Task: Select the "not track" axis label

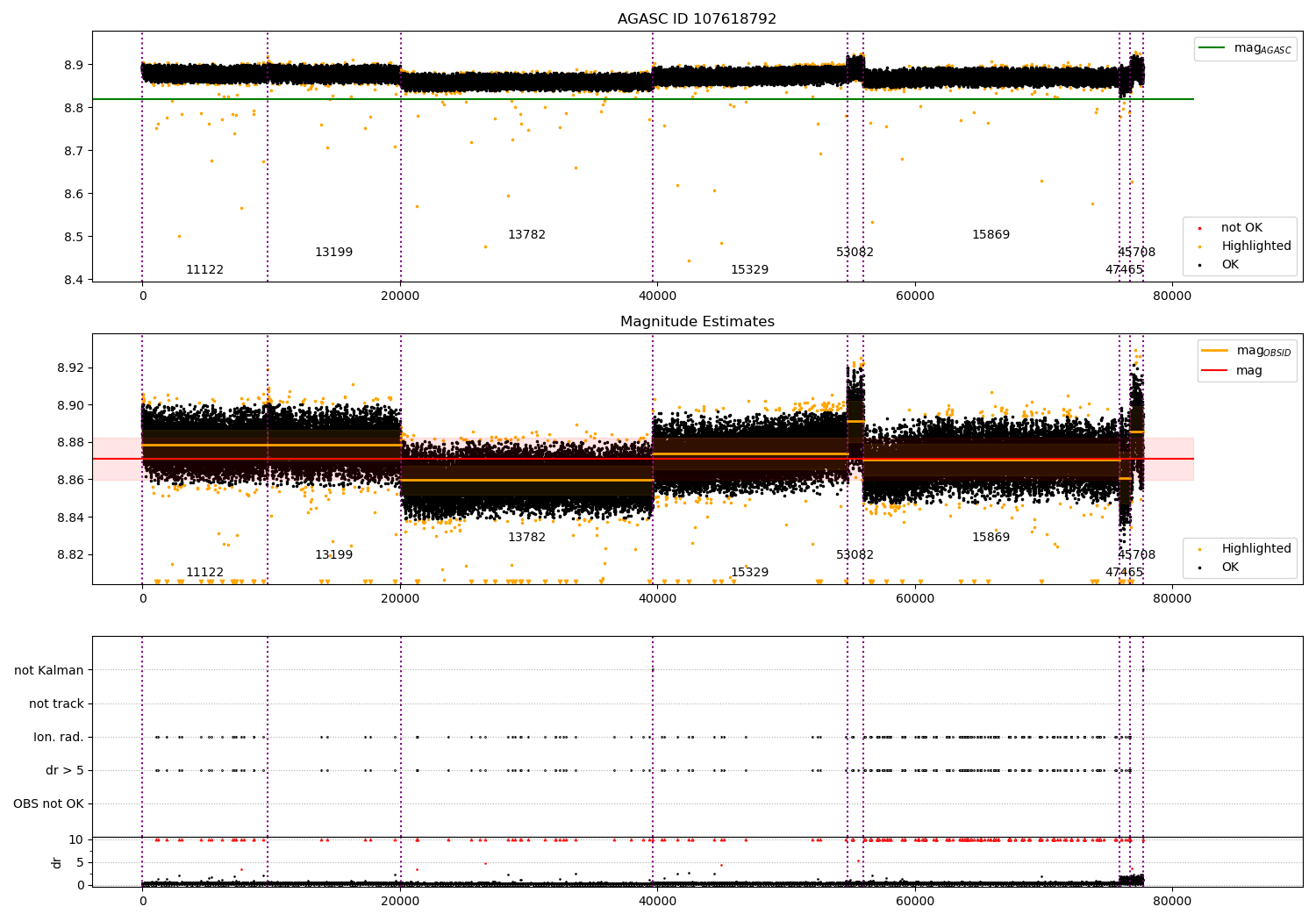Action: [x=56, y=703]
